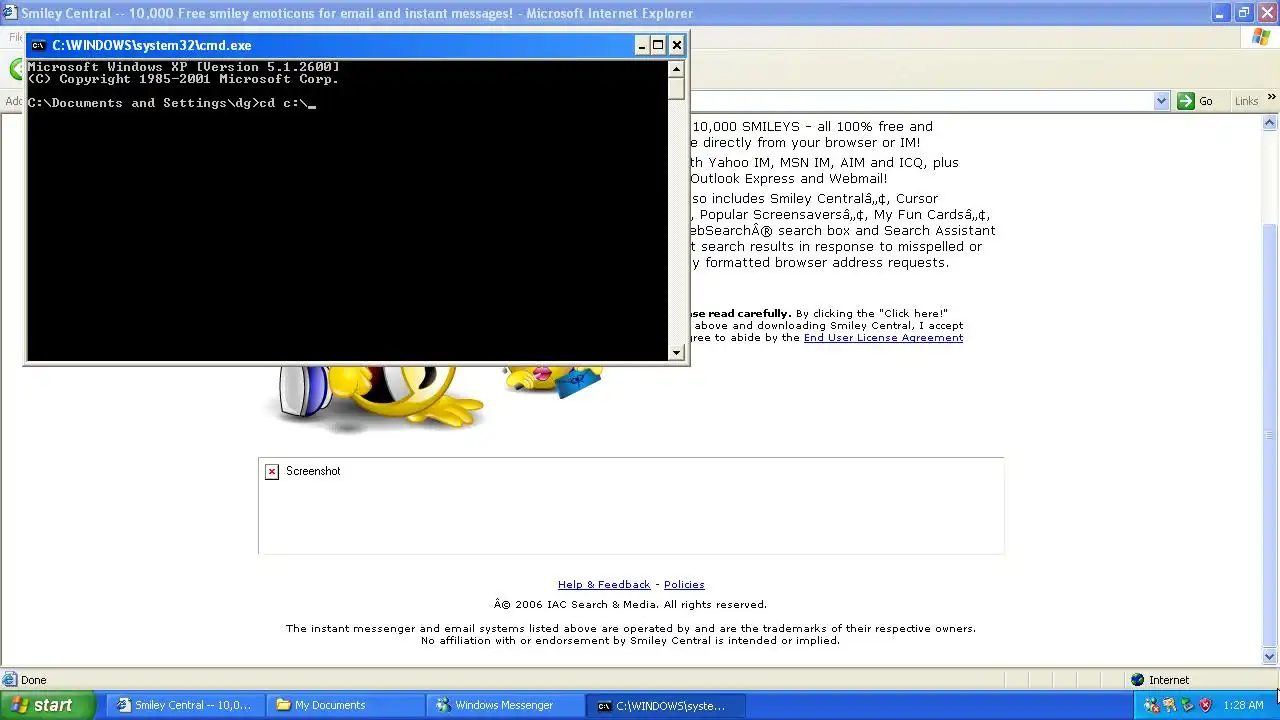Click the cmd window scrollbar thumb
The width and height of the screenshot is (1280, 720).
pyautogui.click(x=677, y=88)
